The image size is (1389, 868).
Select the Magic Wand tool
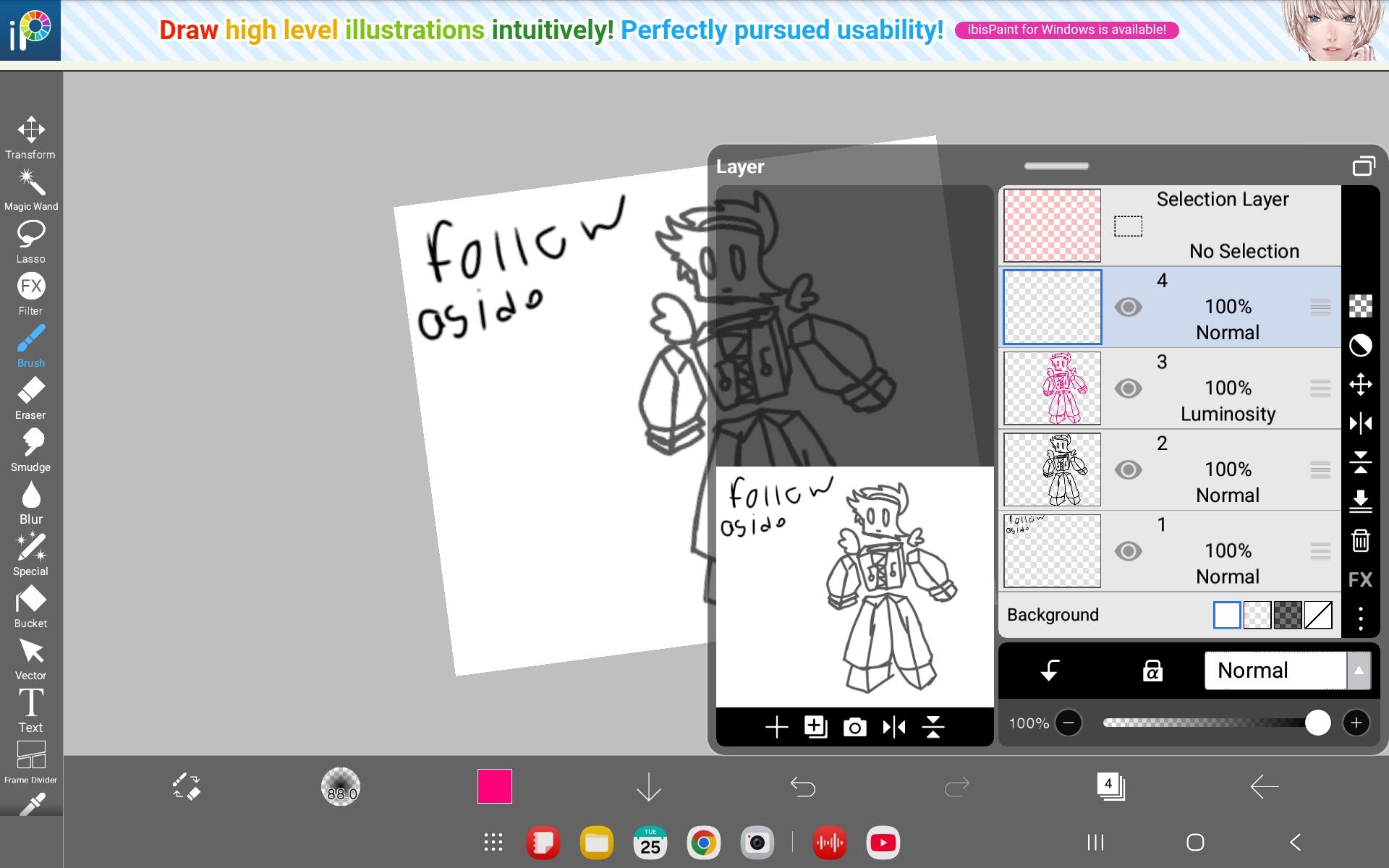30,190
